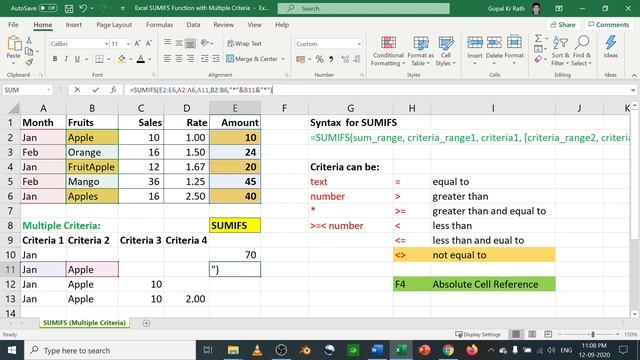Open Cell Styles gallery
The height and width of the screenshot is (360, 640).
(x=446, y=51)
